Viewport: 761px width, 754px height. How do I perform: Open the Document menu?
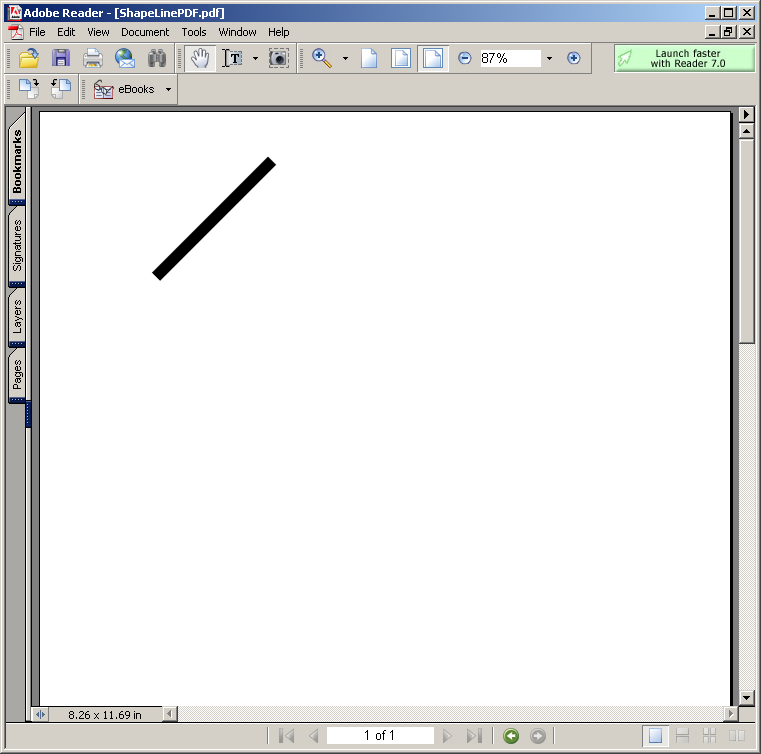[145, 32]
